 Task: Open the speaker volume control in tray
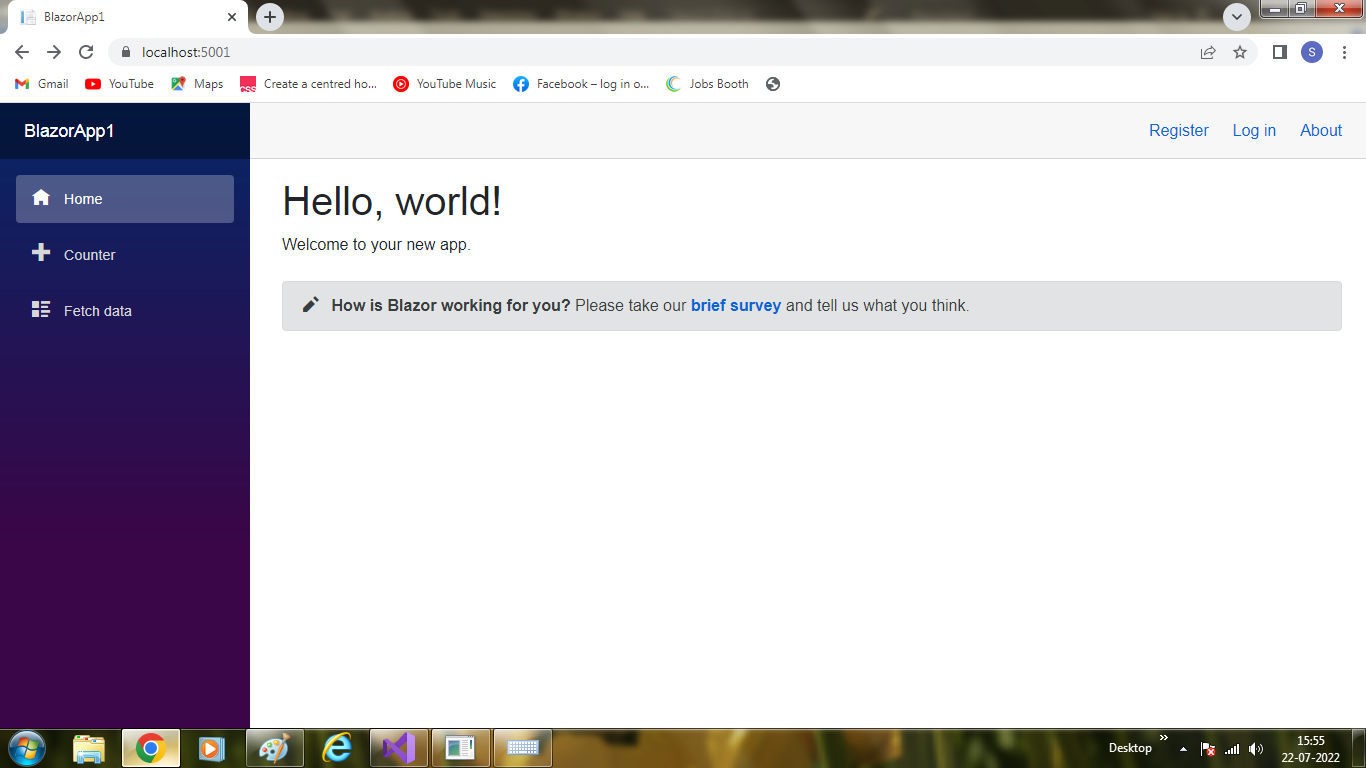(x=1256, y=748)
